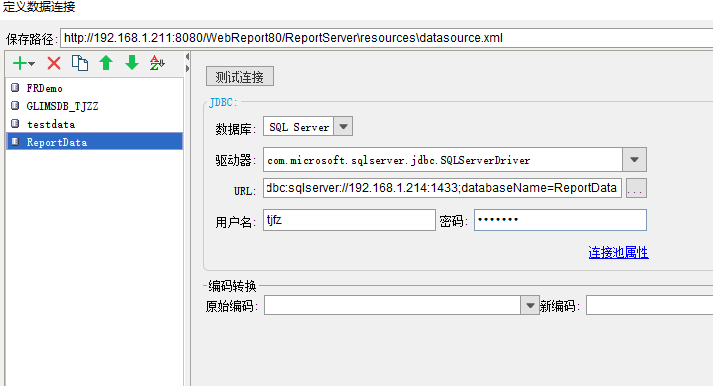The width and height of the screenshot is (713, 386).
Task: Select the GLIMSDB_TJZZ connection
Action: pyautogui.click(x=95, y=106)
